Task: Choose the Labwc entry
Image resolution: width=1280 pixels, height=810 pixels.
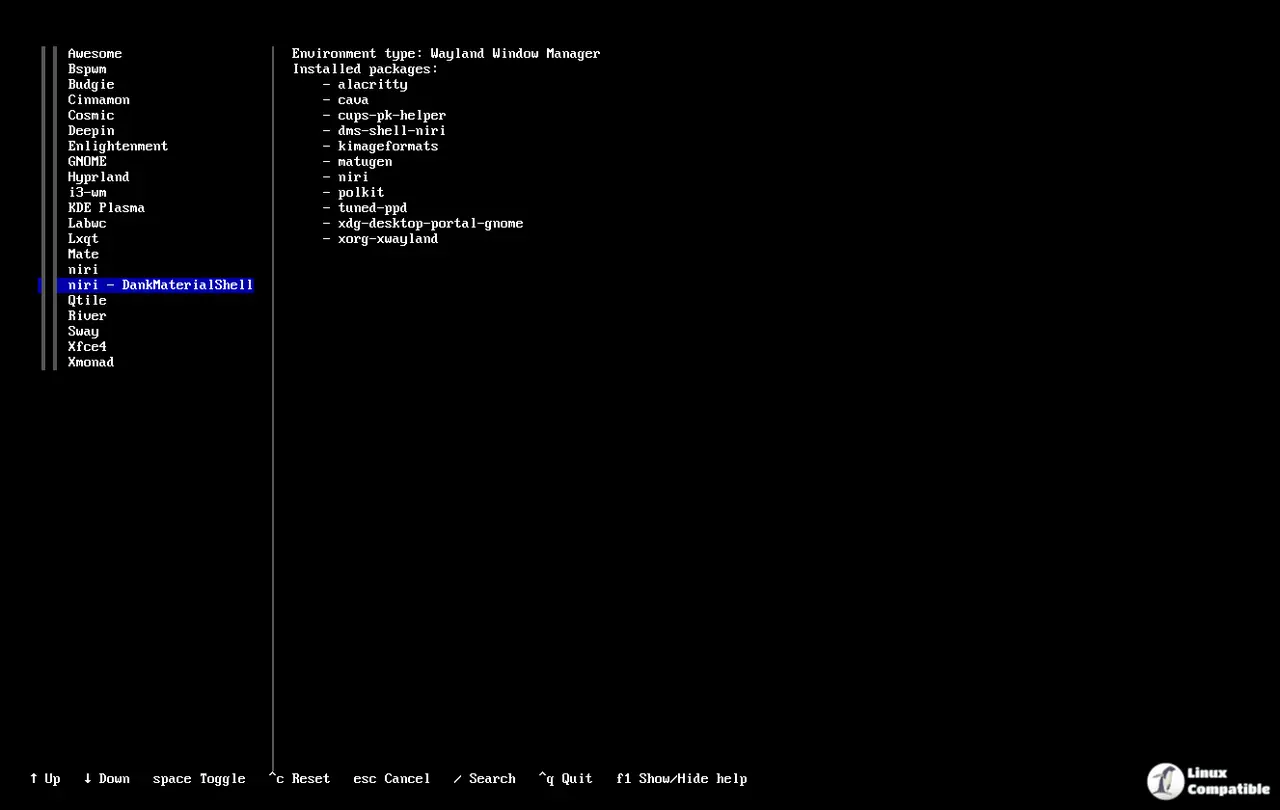Action: click(87, 224)
